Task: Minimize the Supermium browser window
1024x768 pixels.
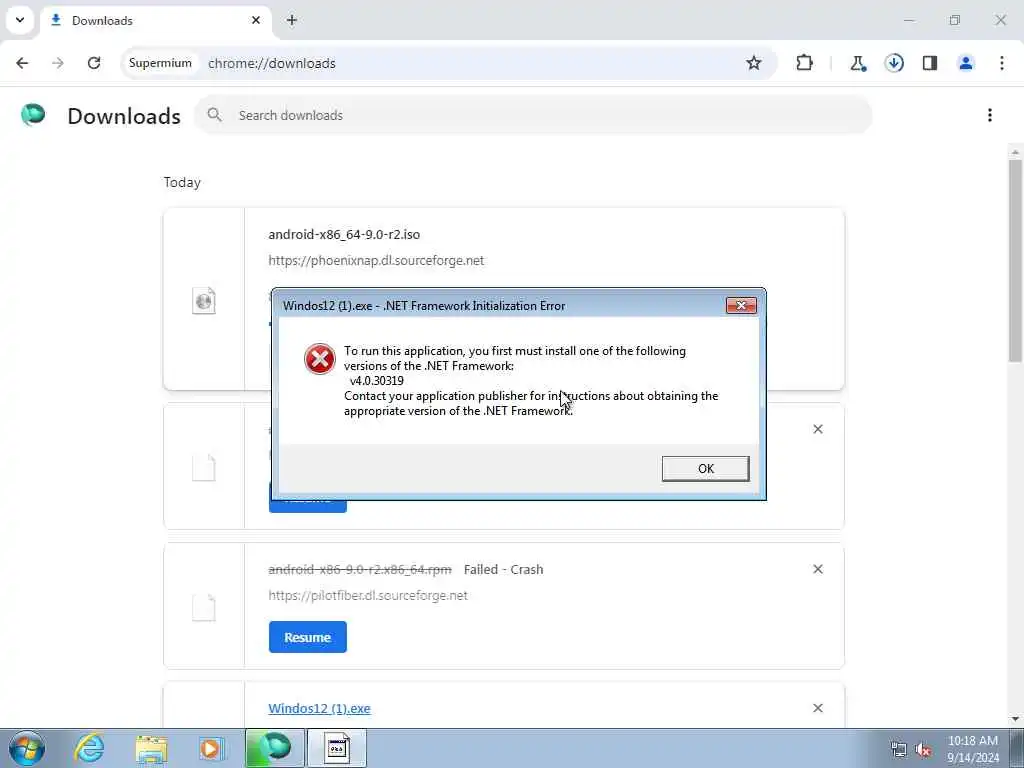Action: coord(909,20)
